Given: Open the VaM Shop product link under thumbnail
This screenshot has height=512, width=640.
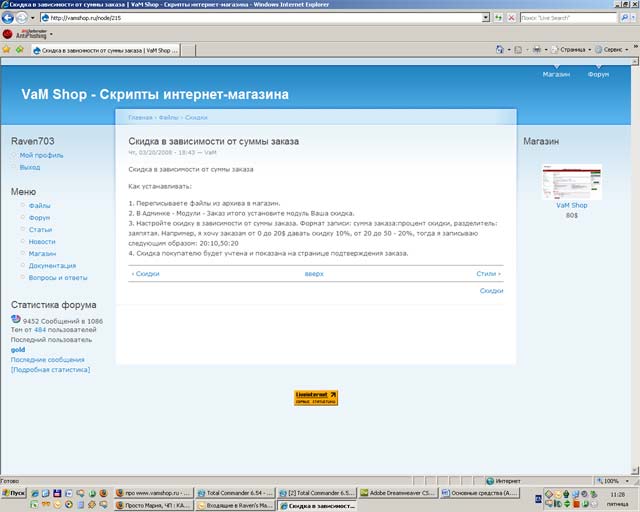Looking at the screenshot, I should click(571, 205).
